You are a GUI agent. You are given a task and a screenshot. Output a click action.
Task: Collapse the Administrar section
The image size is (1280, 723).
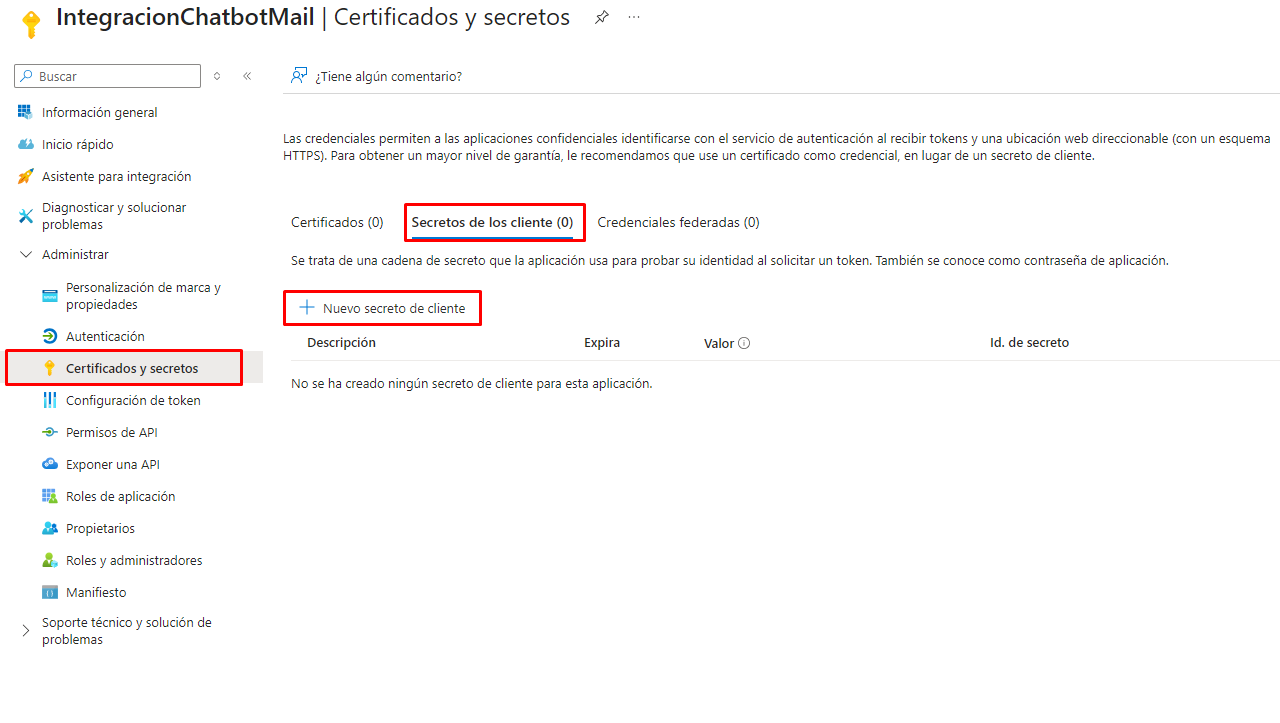pos(26,255)
